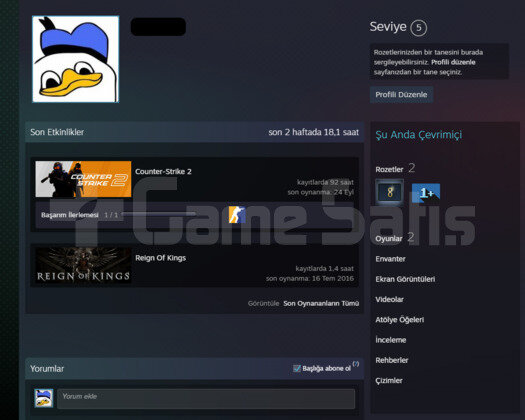Open Ekran Görüntüleri screenshots link

coord(405,279)
